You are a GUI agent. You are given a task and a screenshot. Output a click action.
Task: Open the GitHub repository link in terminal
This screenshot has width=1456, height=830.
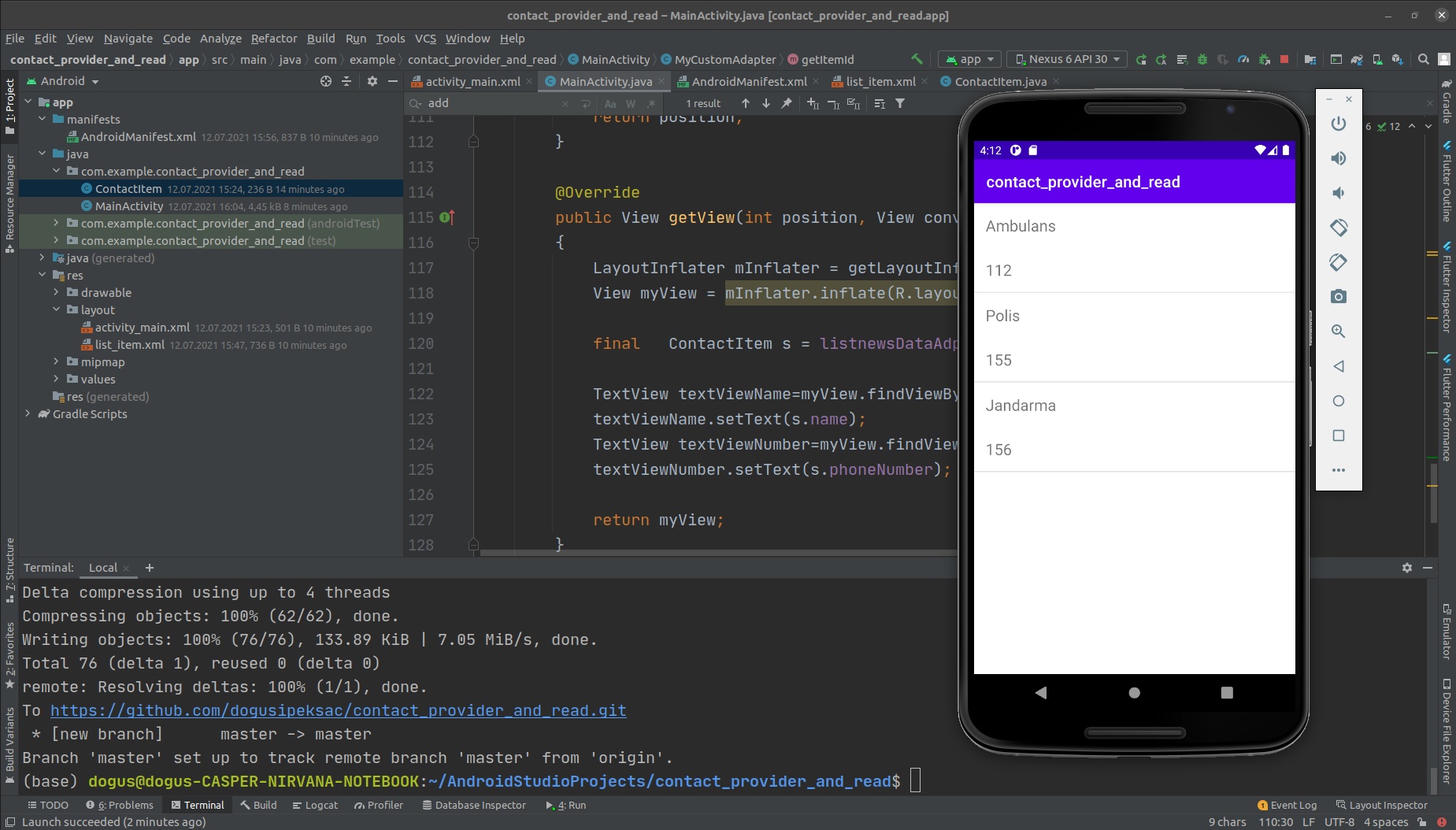(x=339, y=710)
